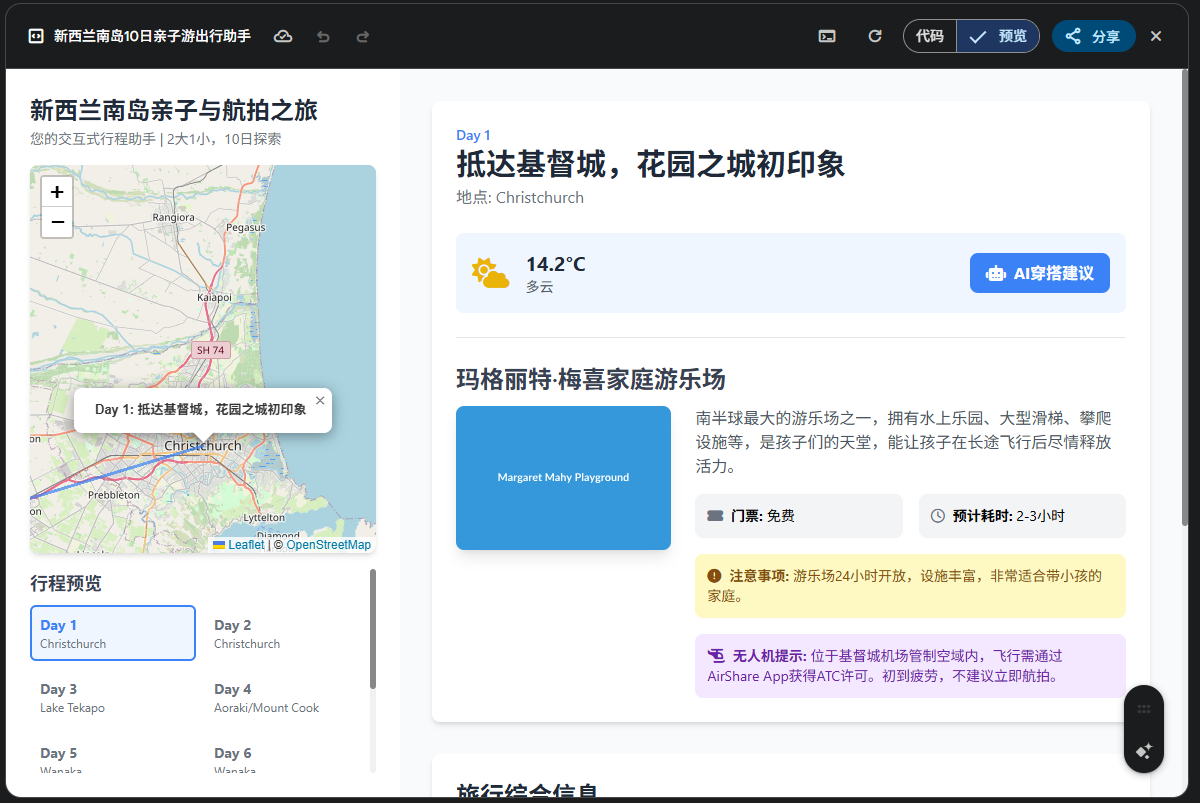This screenshot has height=803, width=1200.
Task: Select Day 3 Lake Tekapo itinerary
Action: [x=112, y=697]
